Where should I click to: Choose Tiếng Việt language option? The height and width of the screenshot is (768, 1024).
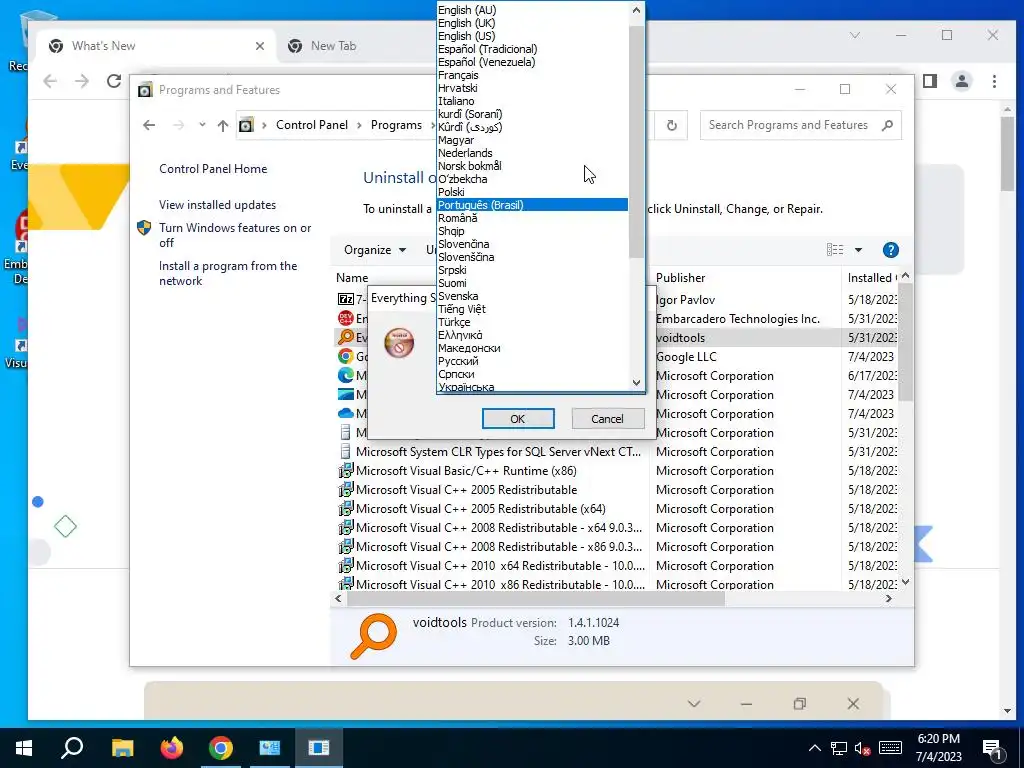(462, 309)
